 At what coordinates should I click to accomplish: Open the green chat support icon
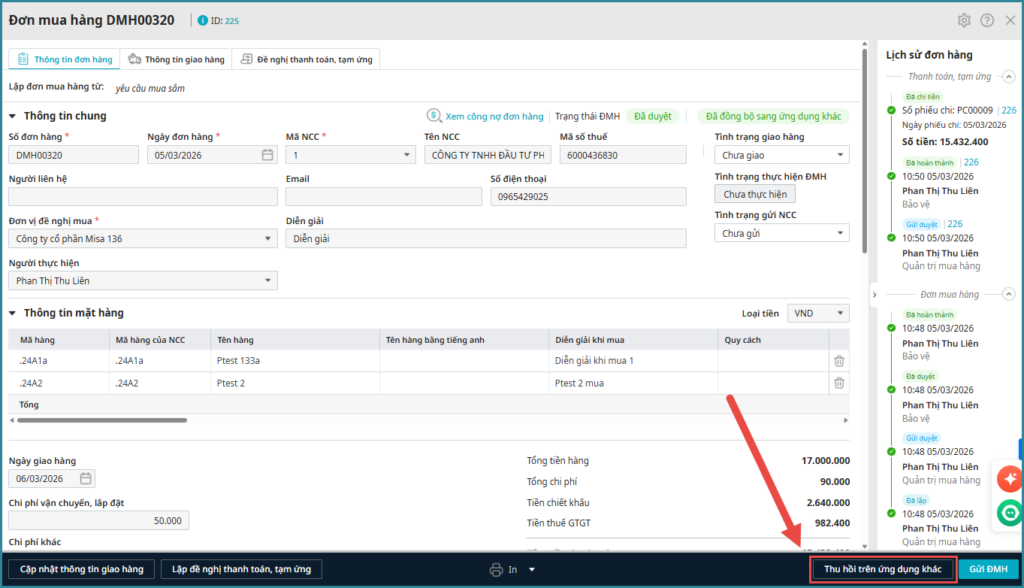[1008, 512]
